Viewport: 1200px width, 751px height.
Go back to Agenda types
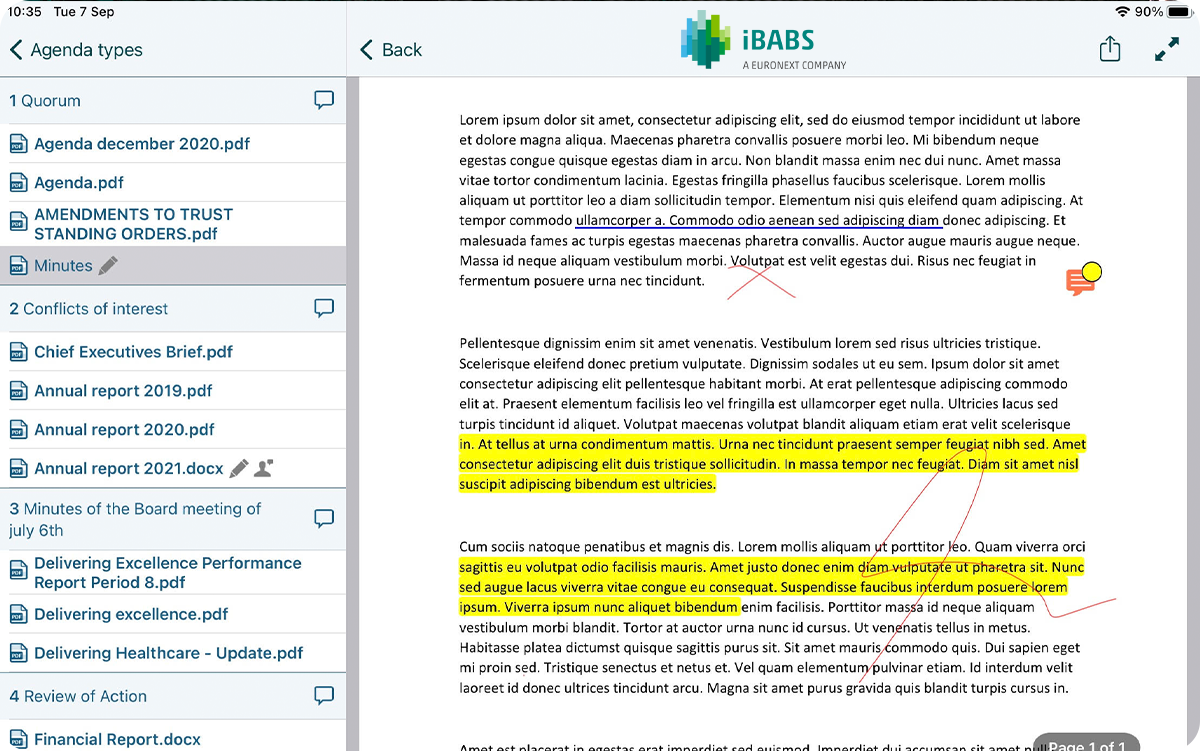coord(76,50)
